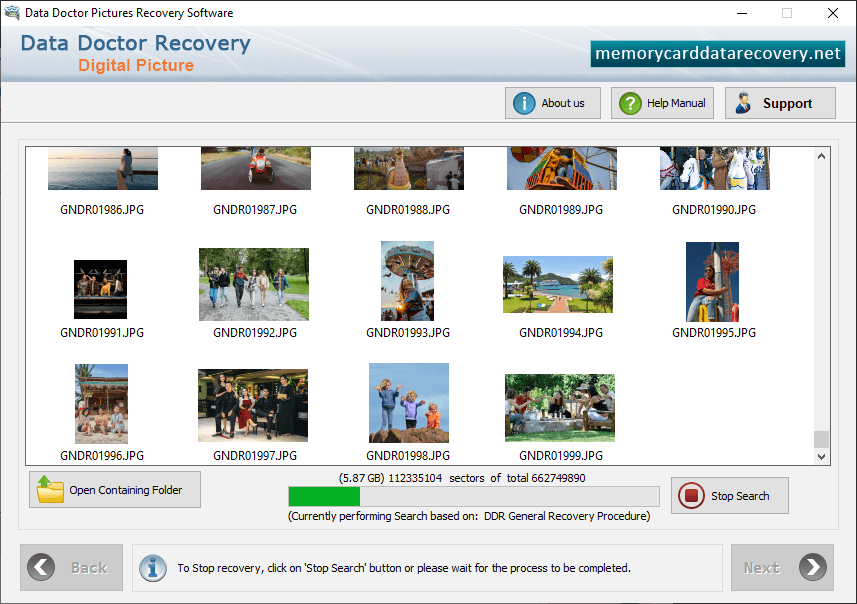Select thumbnail of GNDR01991.JPG
The image size is (857, 604).
coord(101,289)
